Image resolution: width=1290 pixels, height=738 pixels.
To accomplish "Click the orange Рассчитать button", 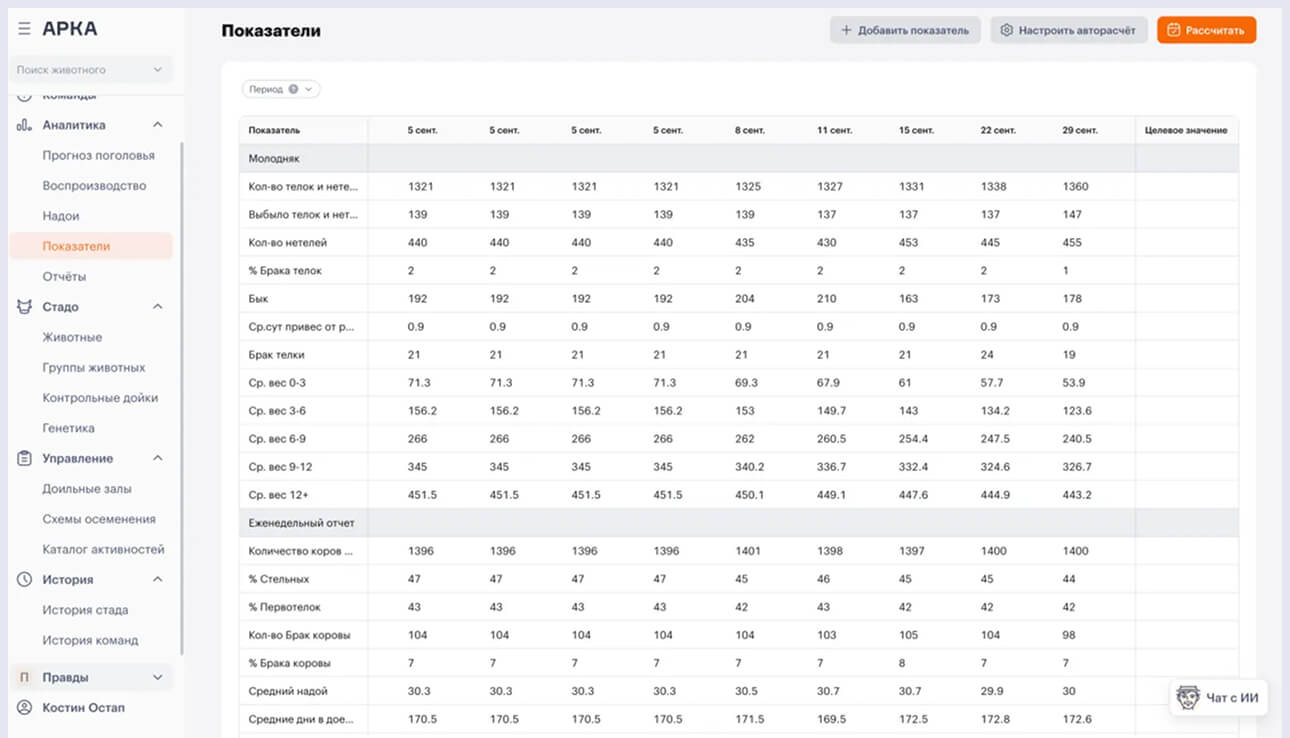I will tap(1206, 30).
